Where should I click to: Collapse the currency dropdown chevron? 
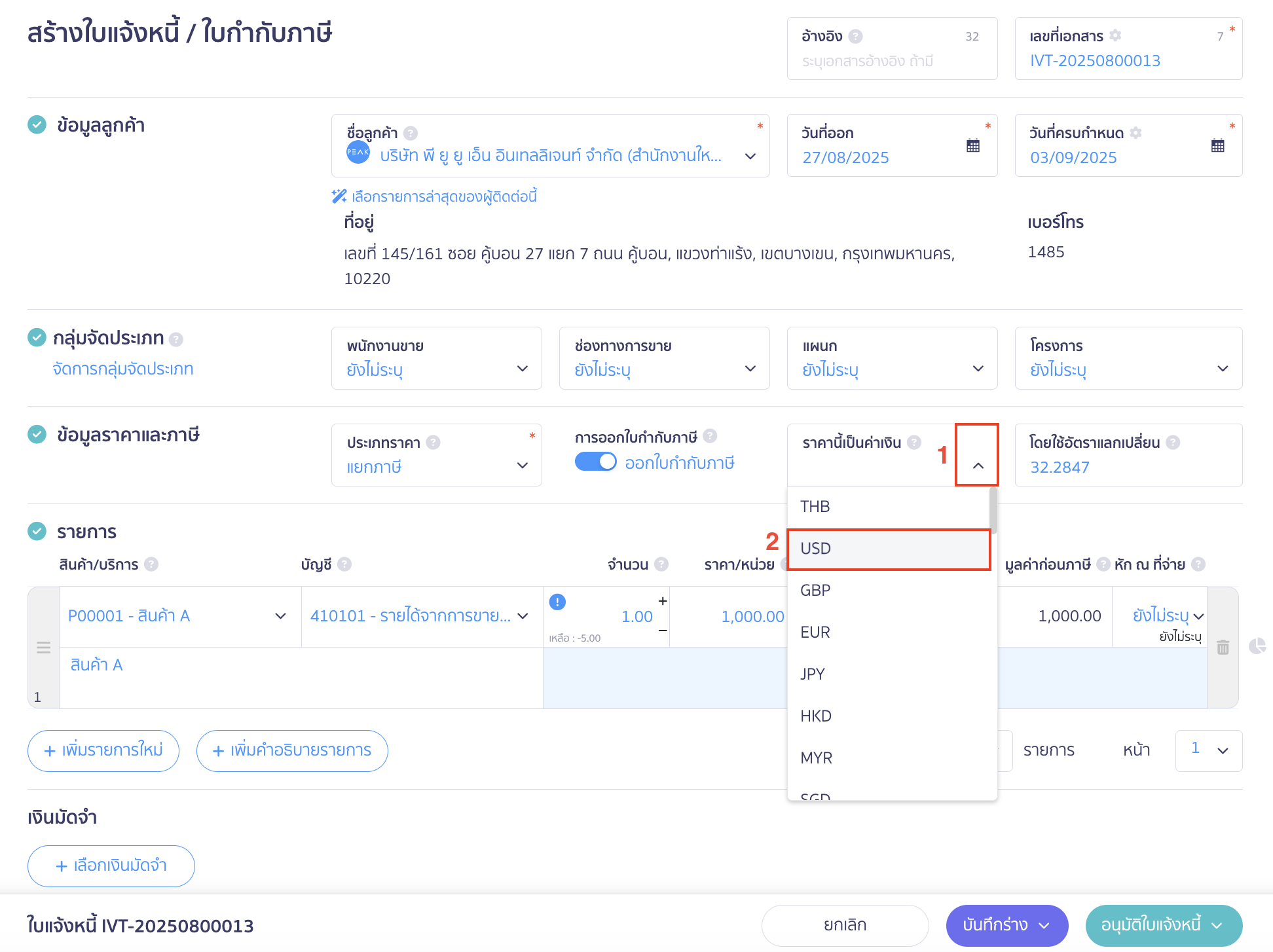coord(978,466)
